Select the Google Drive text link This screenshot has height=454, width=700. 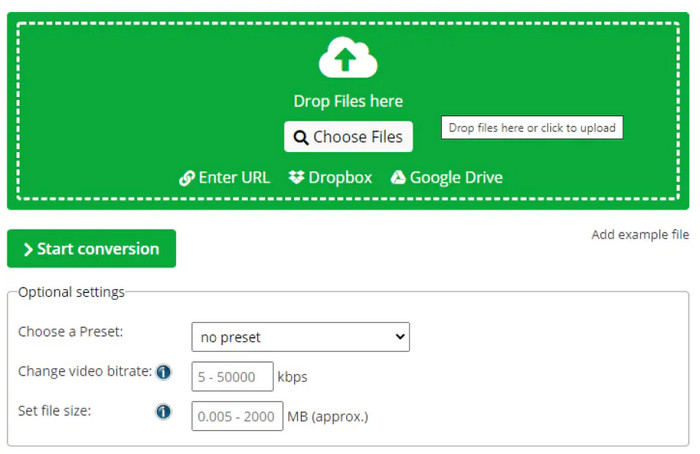(456, 178)
